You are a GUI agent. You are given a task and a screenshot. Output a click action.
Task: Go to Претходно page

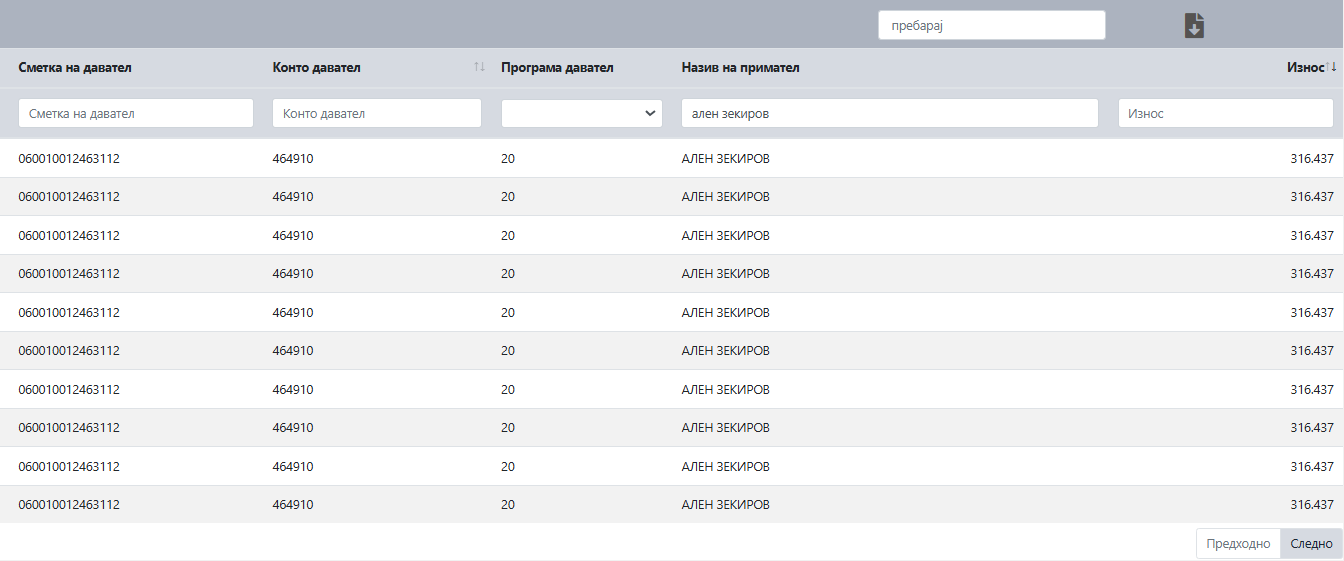pos(1238,543)
